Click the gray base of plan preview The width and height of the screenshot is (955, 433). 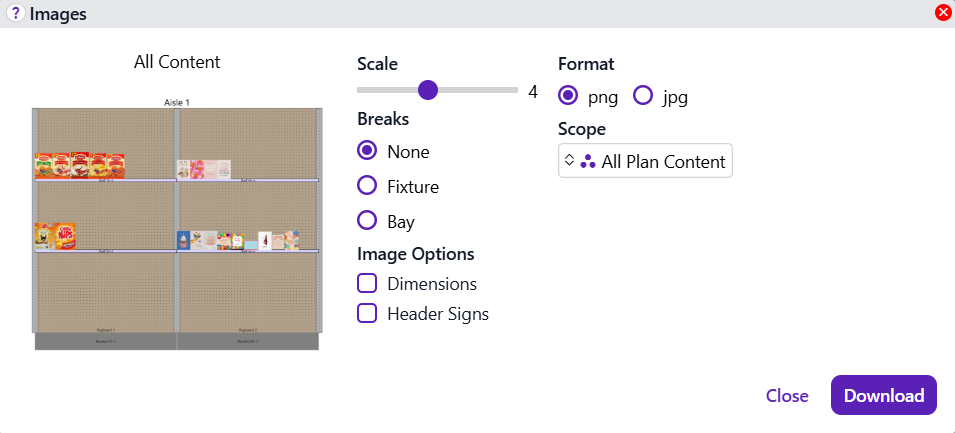[x=177, y=341]
